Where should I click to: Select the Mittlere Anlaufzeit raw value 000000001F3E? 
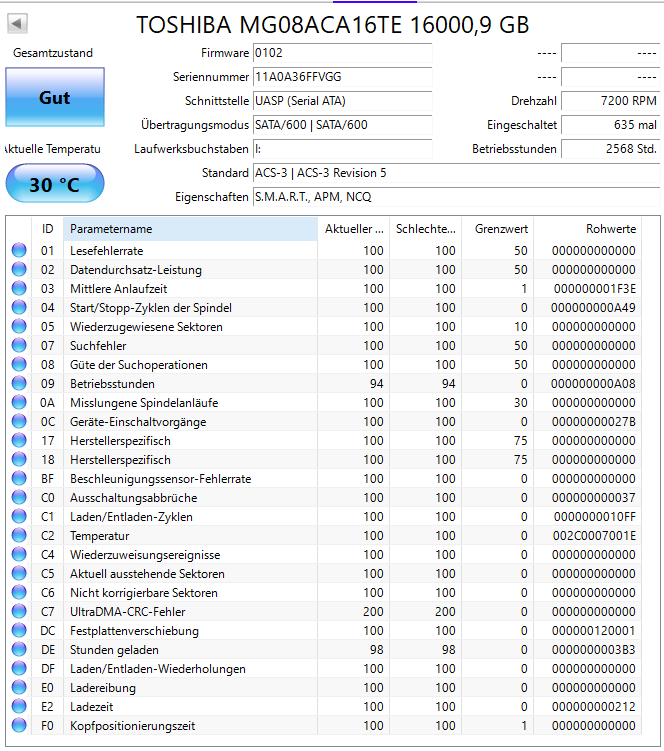[595, 289]
